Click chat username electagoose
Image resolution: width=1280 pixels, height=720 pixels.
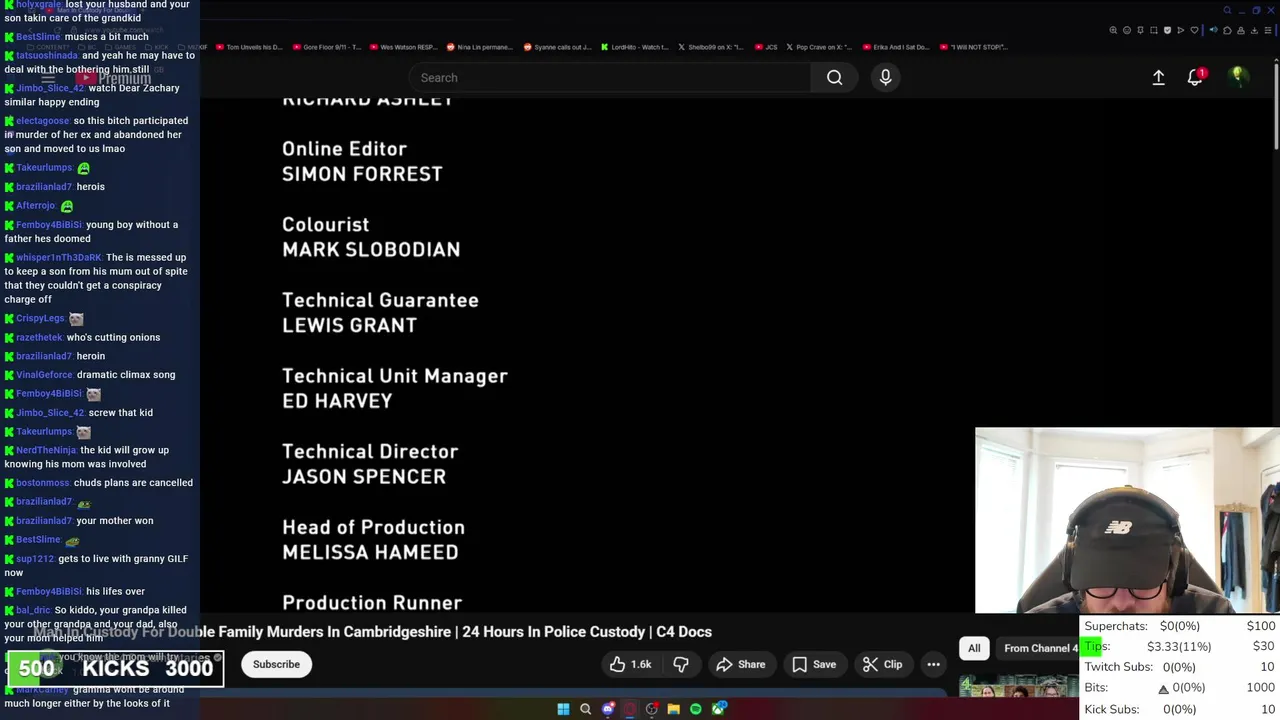pyautogui.click(x=43, y=121)
